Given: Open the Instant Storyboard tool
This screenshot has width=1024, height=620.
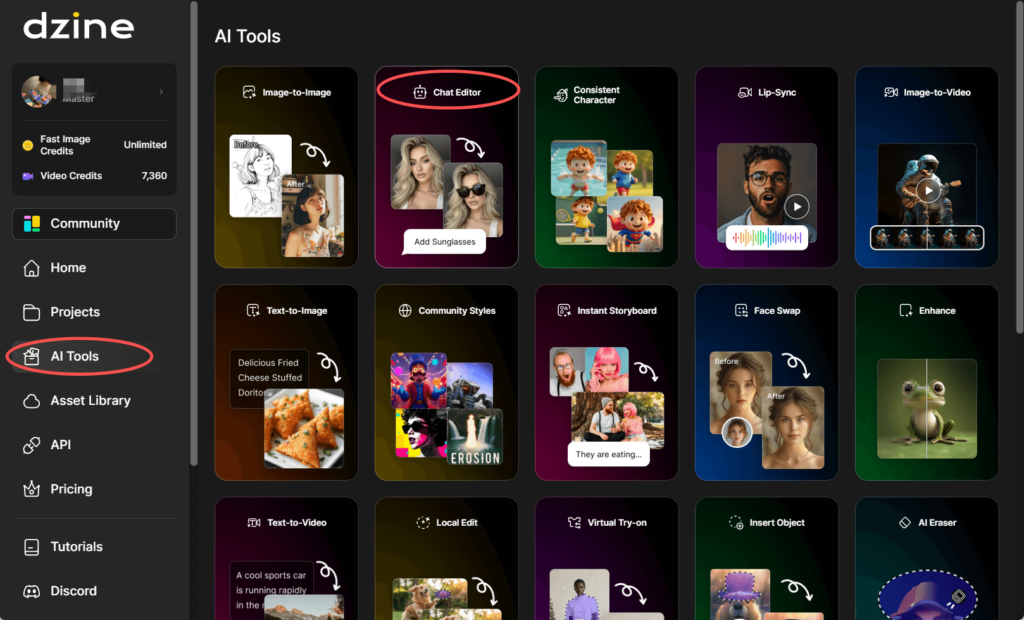Looking at the screenshot, I should (606, 383).
